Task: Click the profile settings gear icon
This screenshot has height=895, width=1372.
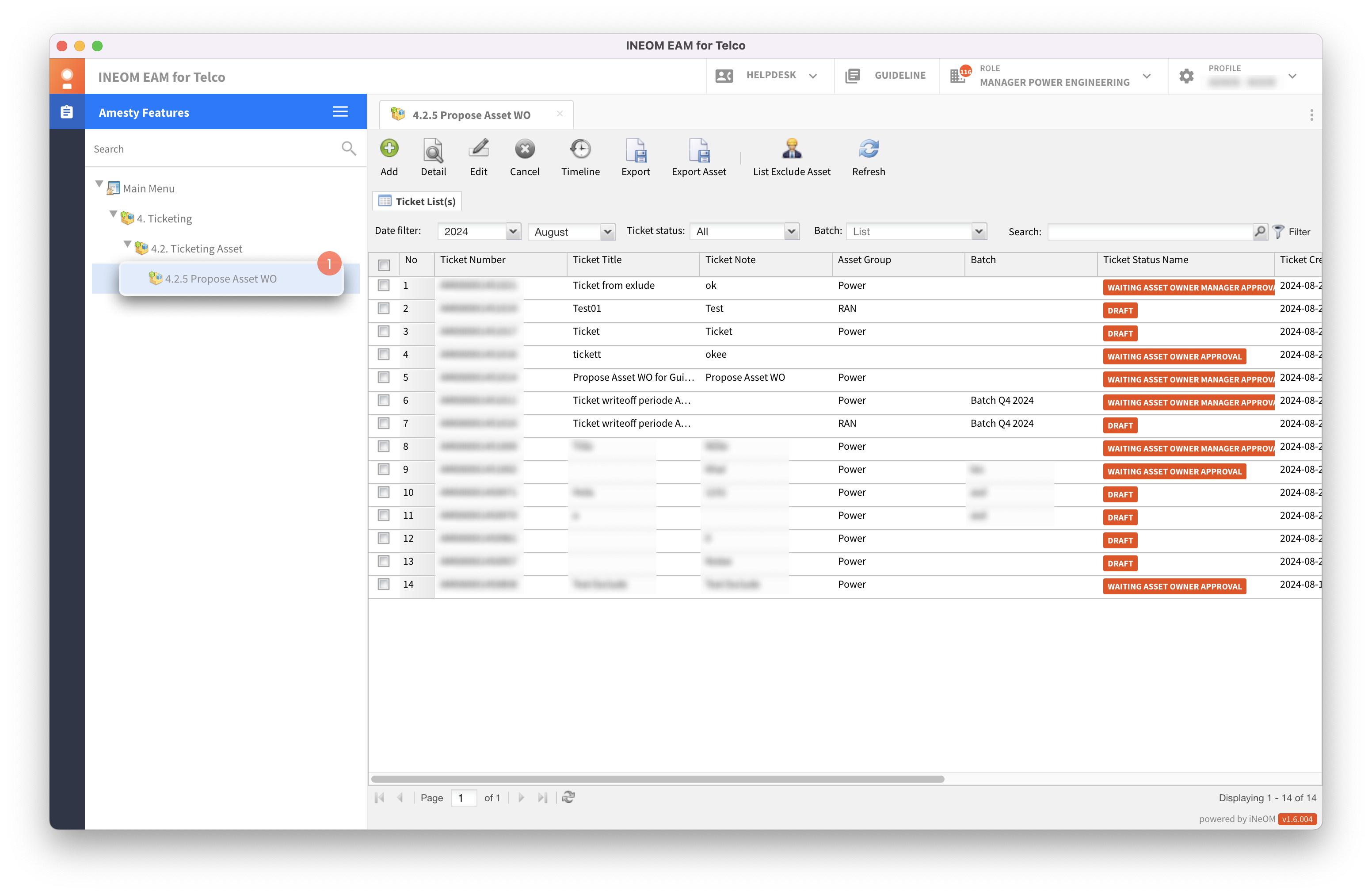Action: pyautogui.click(x=1186, y=76)
